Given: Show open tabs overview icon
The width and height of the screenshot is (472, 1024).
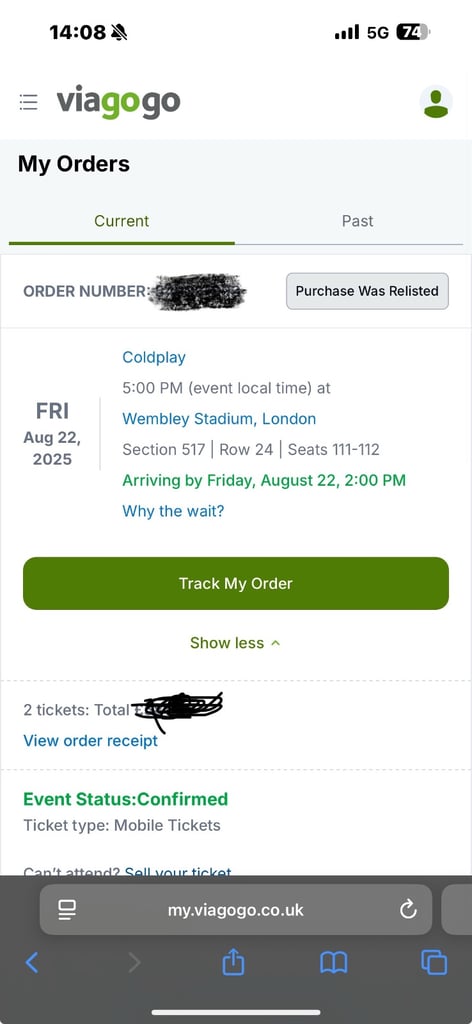Looking at the screenshot, I should coord(434,962).
